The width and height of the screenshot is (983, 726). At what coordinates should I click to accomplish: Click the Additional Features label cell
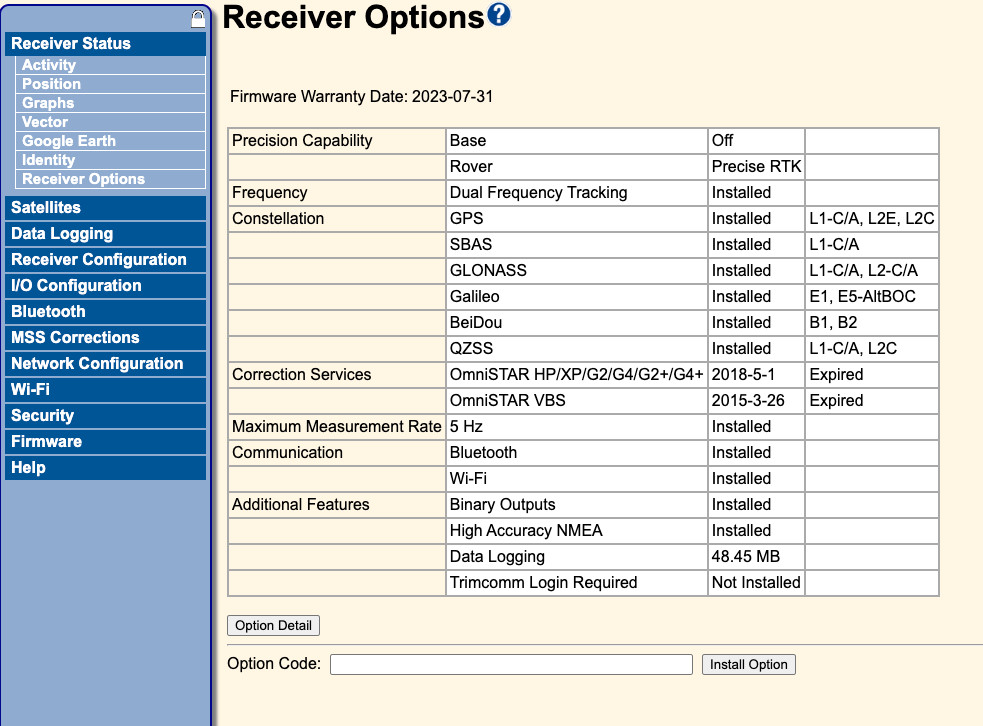(337, 505)
